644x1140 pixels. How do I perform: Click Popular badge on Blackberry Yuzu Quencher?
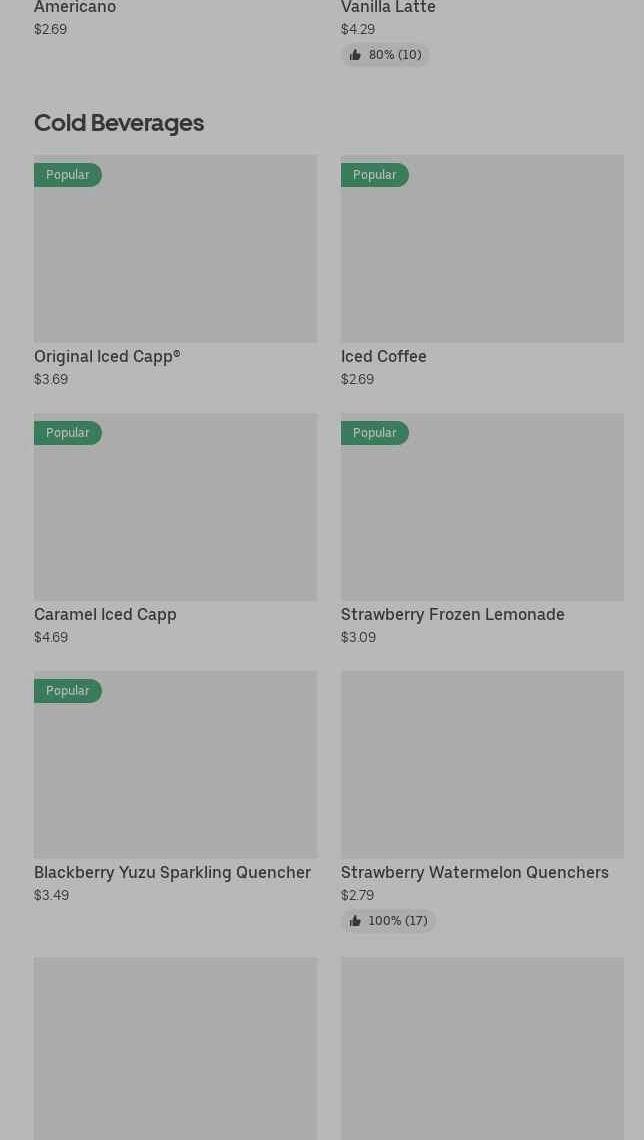click(68, 691)
